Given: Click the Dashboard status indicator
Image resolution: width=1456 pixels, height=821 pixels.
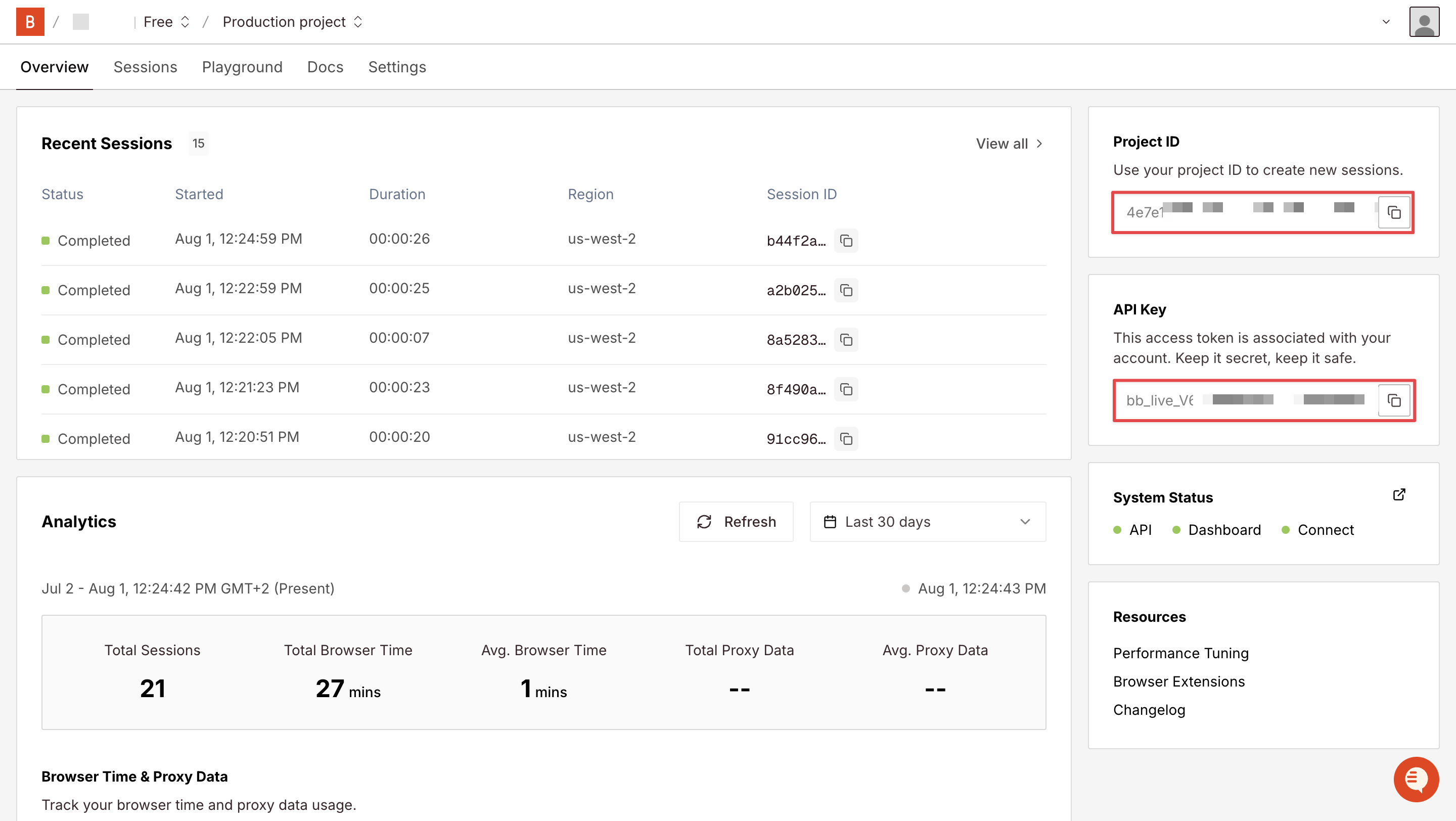Looking at the screenshot, I should click(1216, 529).
